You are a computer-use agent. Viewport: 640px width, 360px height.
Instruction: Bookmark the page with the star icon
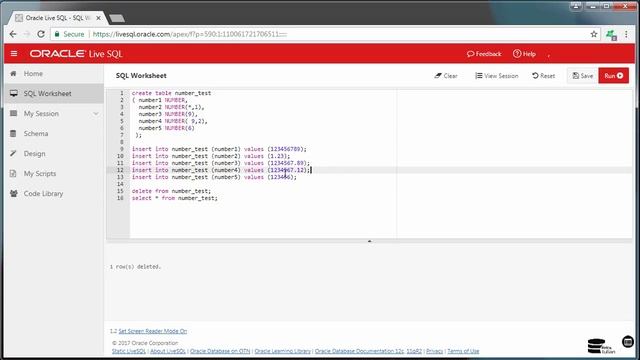(x=594, y=34)
